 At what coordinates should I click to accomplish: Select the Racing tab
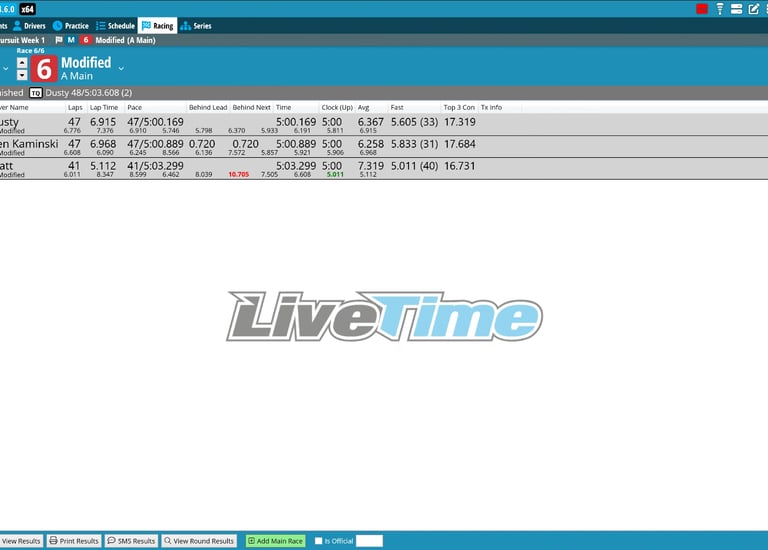tap(157, 26)
